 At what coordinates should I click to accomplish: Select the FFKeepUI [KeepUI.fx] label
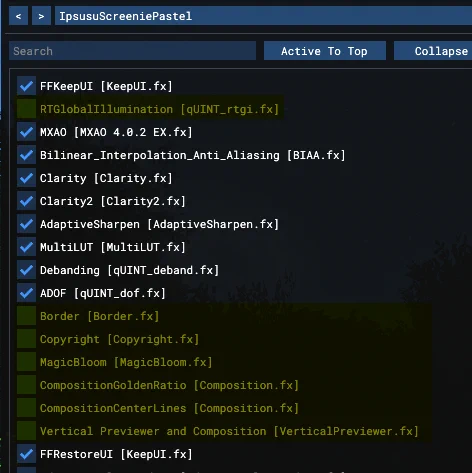[106, 86]
